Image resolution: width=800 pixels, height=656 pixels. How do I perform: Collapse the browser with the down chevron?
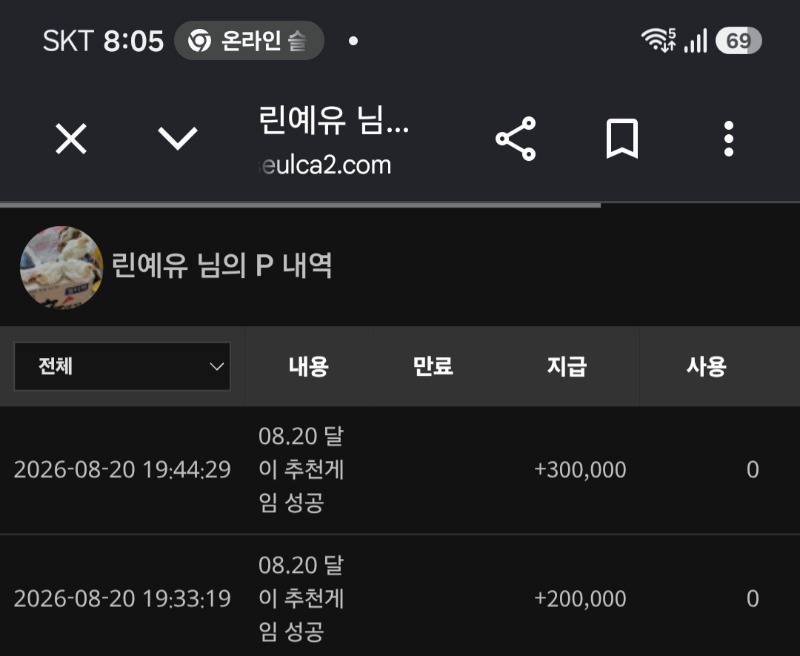pos(177,138)
